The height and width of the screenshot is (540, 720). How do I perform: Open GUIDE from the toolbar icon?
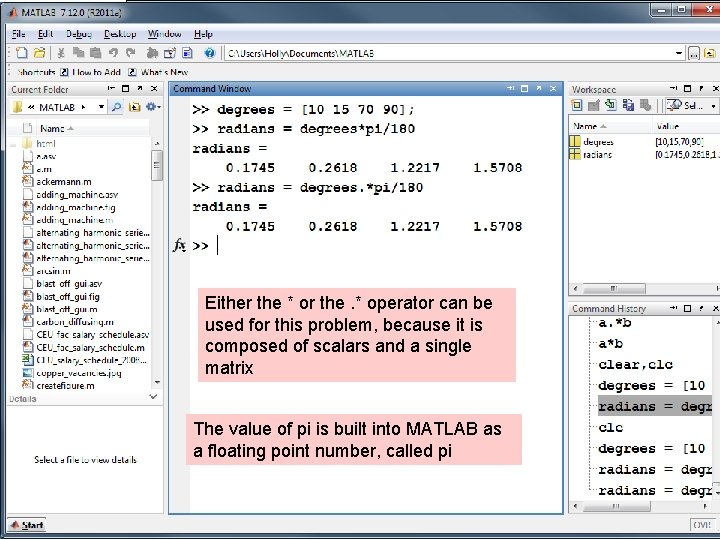click(170, 53)
